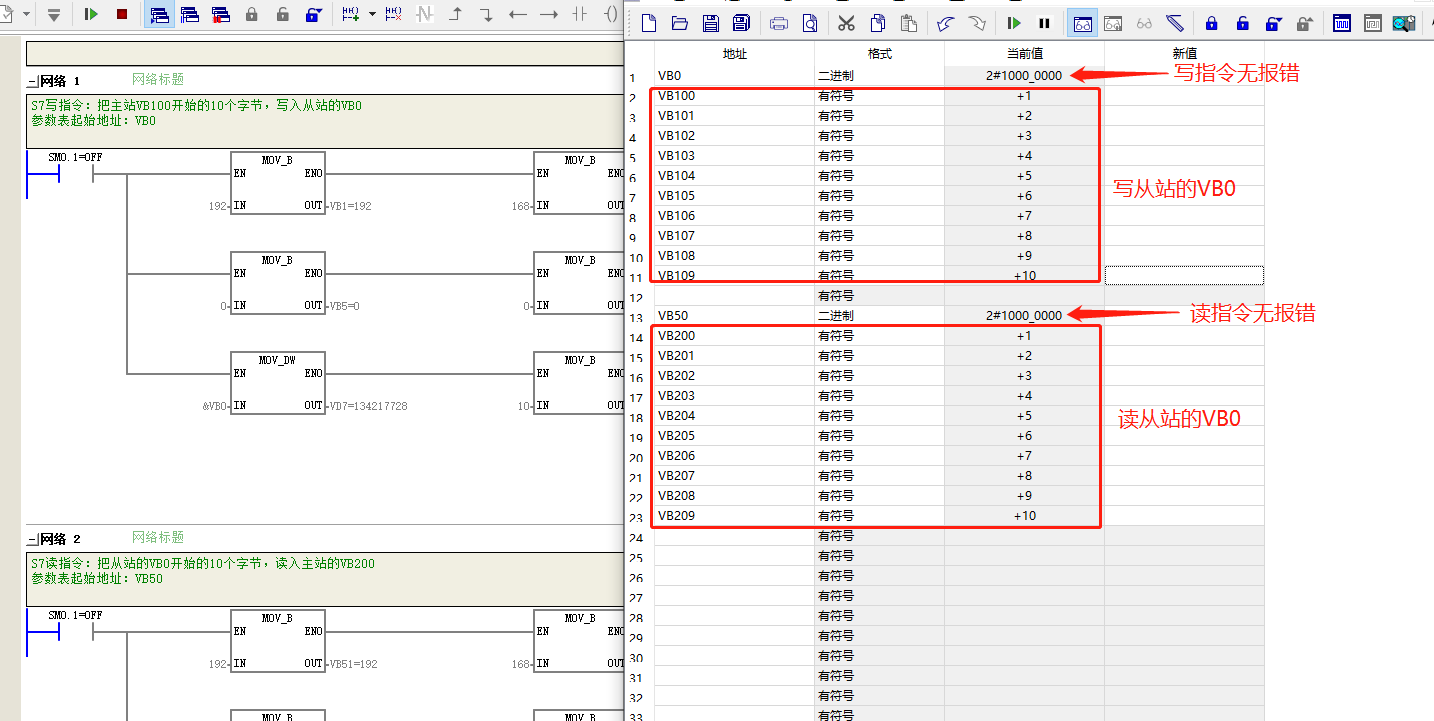Force value with blue padlock in chart toolbar
This screenshot has width=1434, height=721.
tap(1212, 23)
